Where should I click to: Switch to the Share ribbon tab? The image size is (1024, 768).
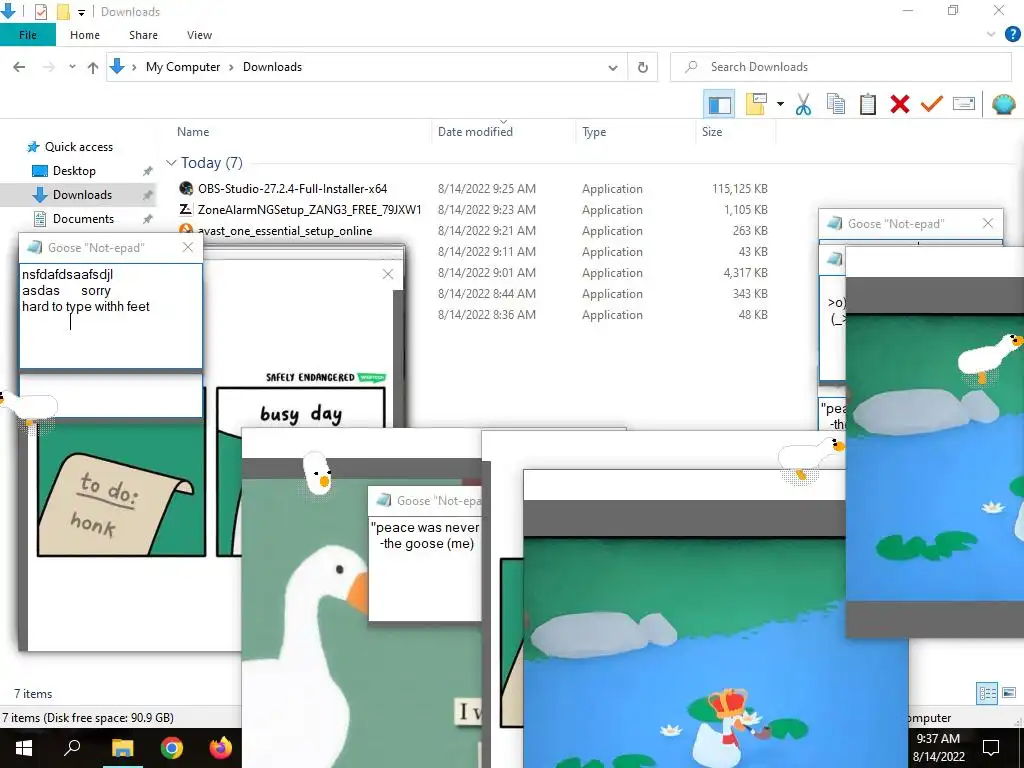click(x=143, y=35)
